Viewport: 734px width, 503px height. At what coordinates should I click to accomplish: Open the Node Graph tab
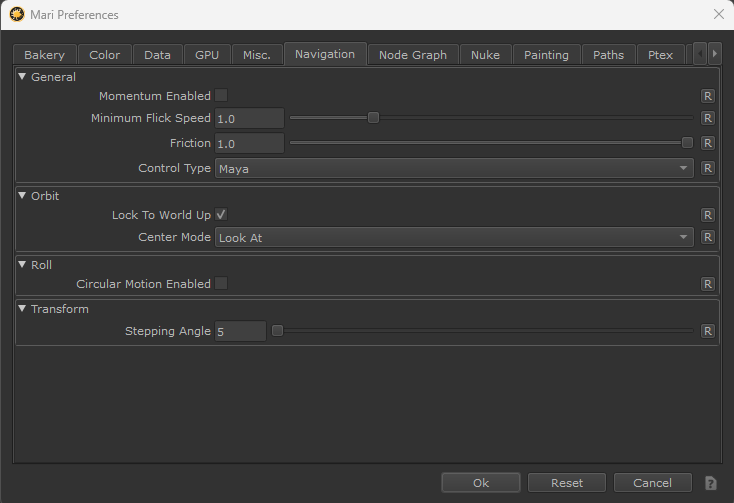coord(413,55)
